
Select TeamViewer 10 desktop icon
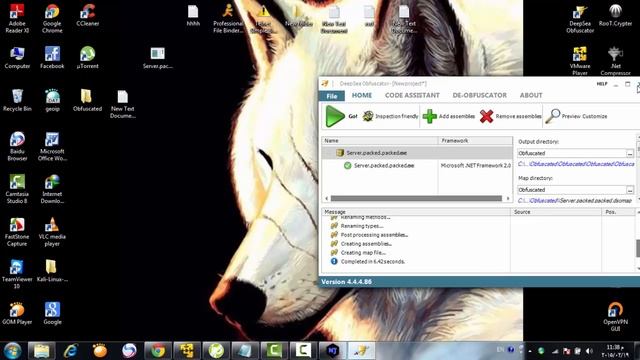17,274
